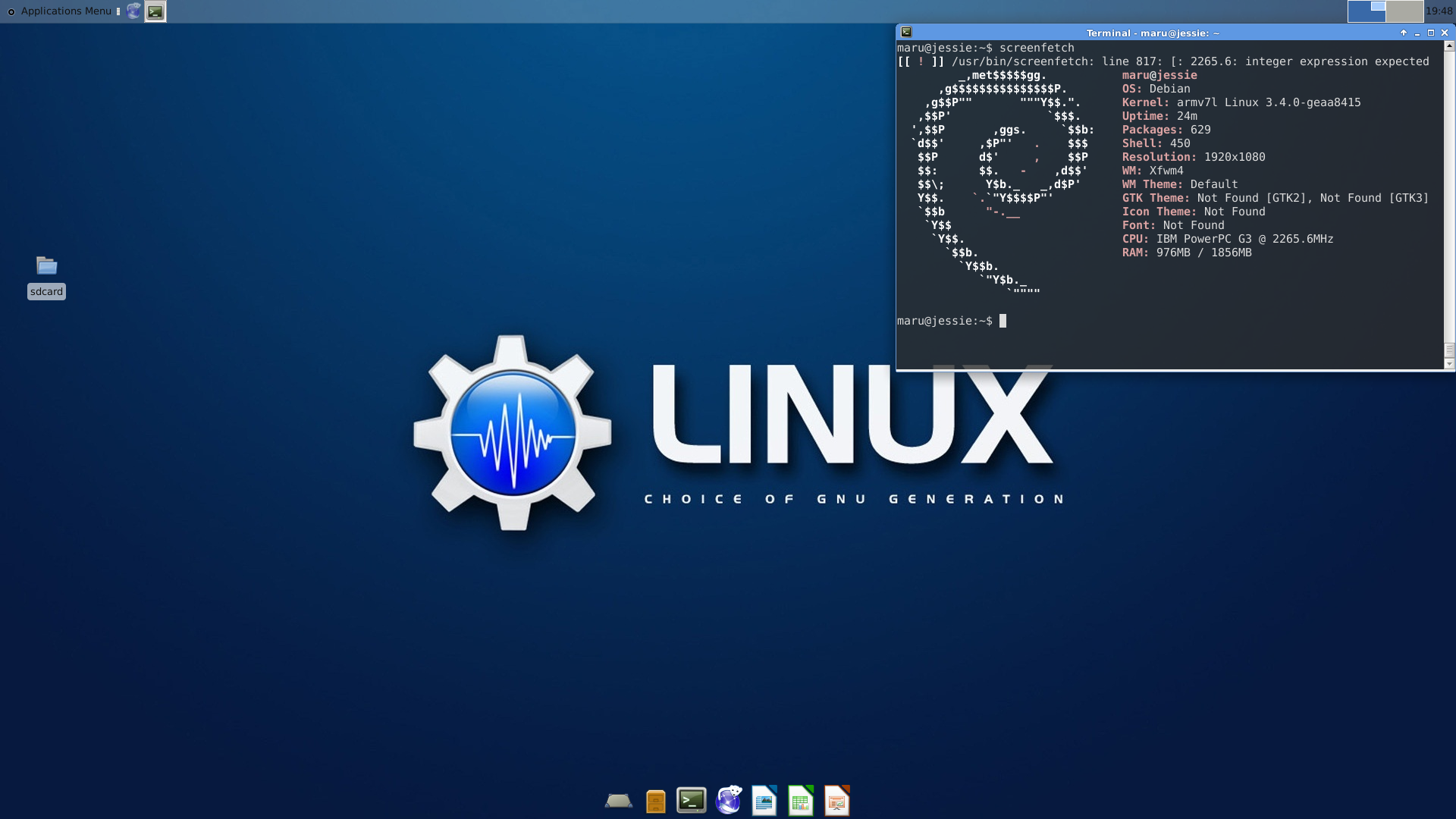The image size is (1456, 819).
Task: Click the terminal scrollbar up arrow
Action: coord(1449,45)
